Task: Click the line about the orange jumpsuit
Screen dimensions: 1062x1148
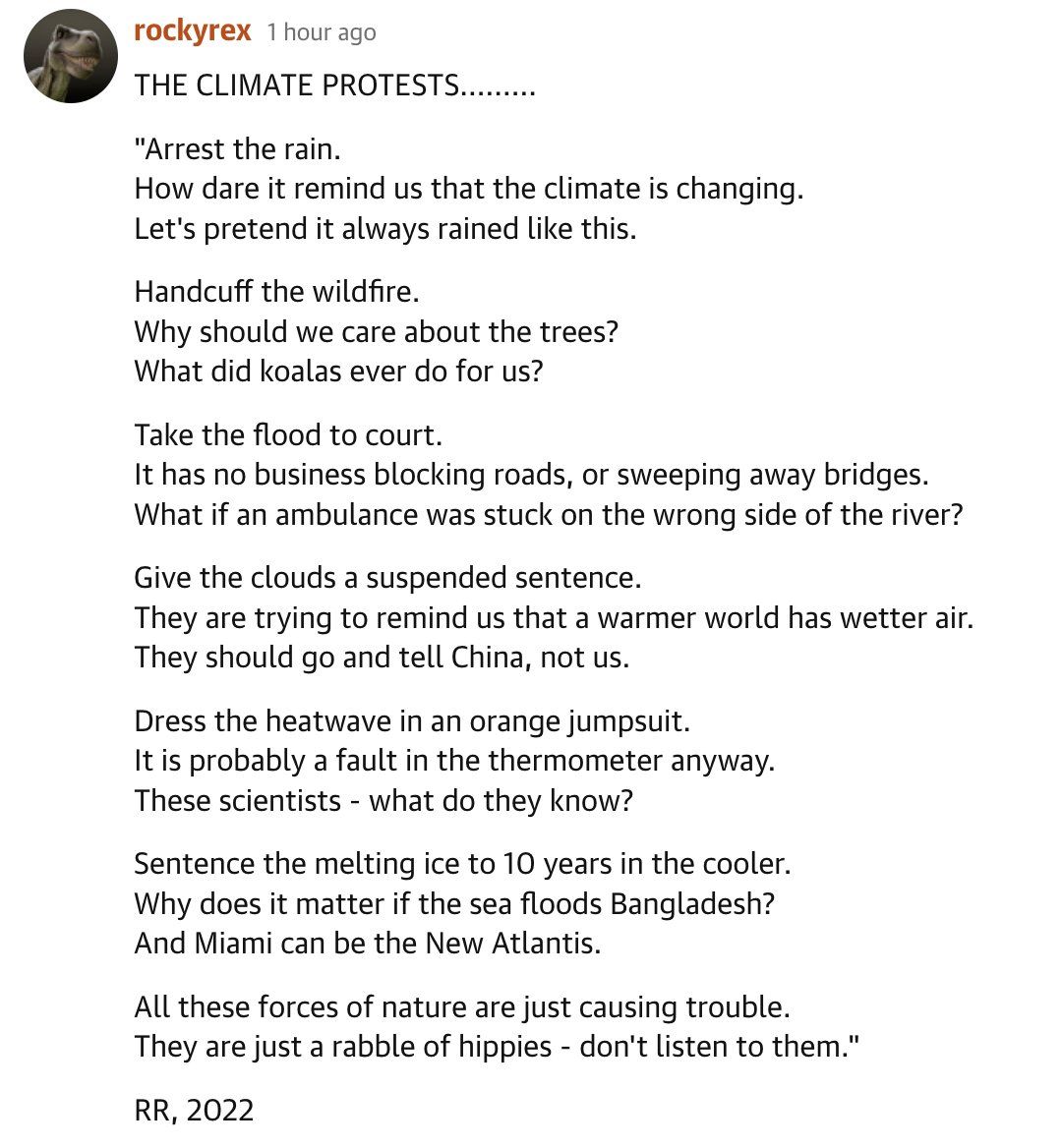Action: (412, 721)
